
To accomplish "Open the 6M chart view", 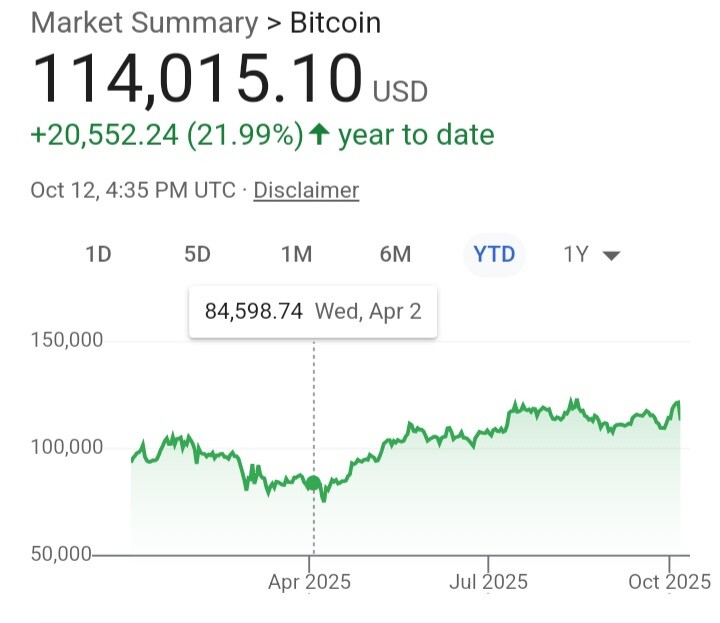I will (x=395, y=254).
